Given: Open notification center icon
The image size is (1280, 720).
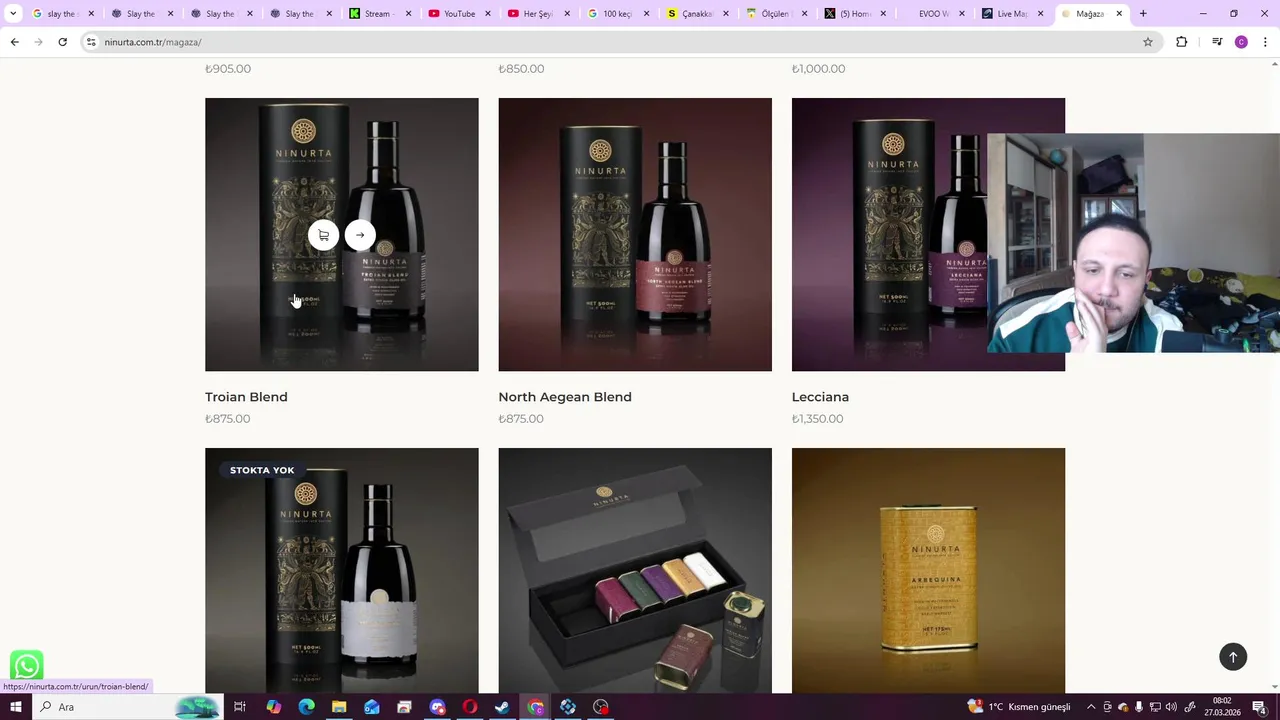Looking at the screenshot, I should tap(1259, 707).
